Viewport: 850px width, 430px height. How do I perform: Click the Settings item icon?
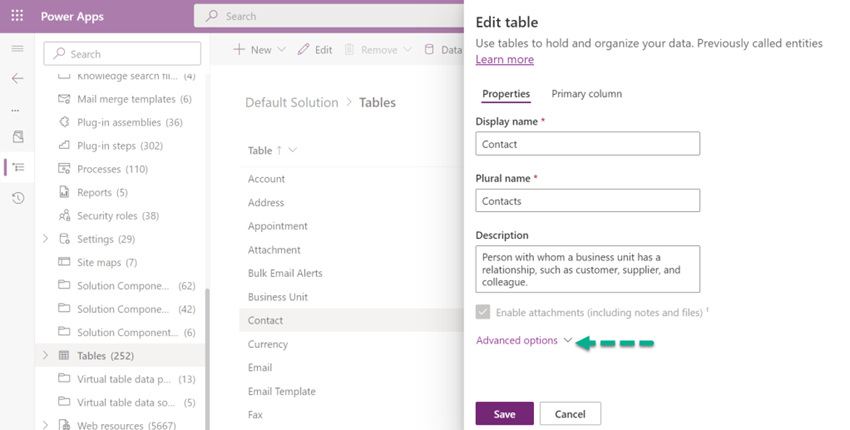pyautogui.click(x=64, y=239)
